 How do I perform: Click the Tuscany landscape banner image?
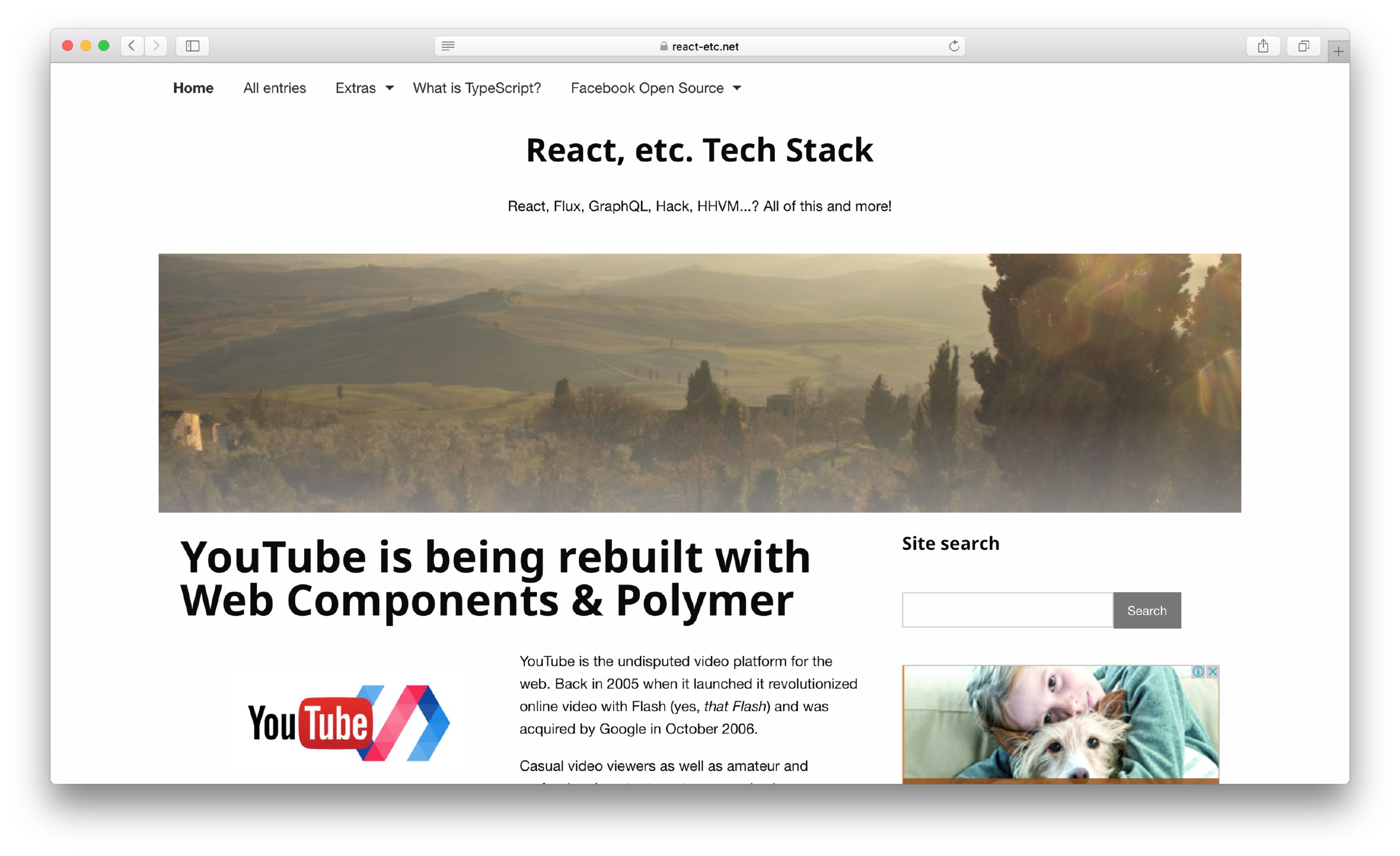pyautogui.click(x=699, y=383)
